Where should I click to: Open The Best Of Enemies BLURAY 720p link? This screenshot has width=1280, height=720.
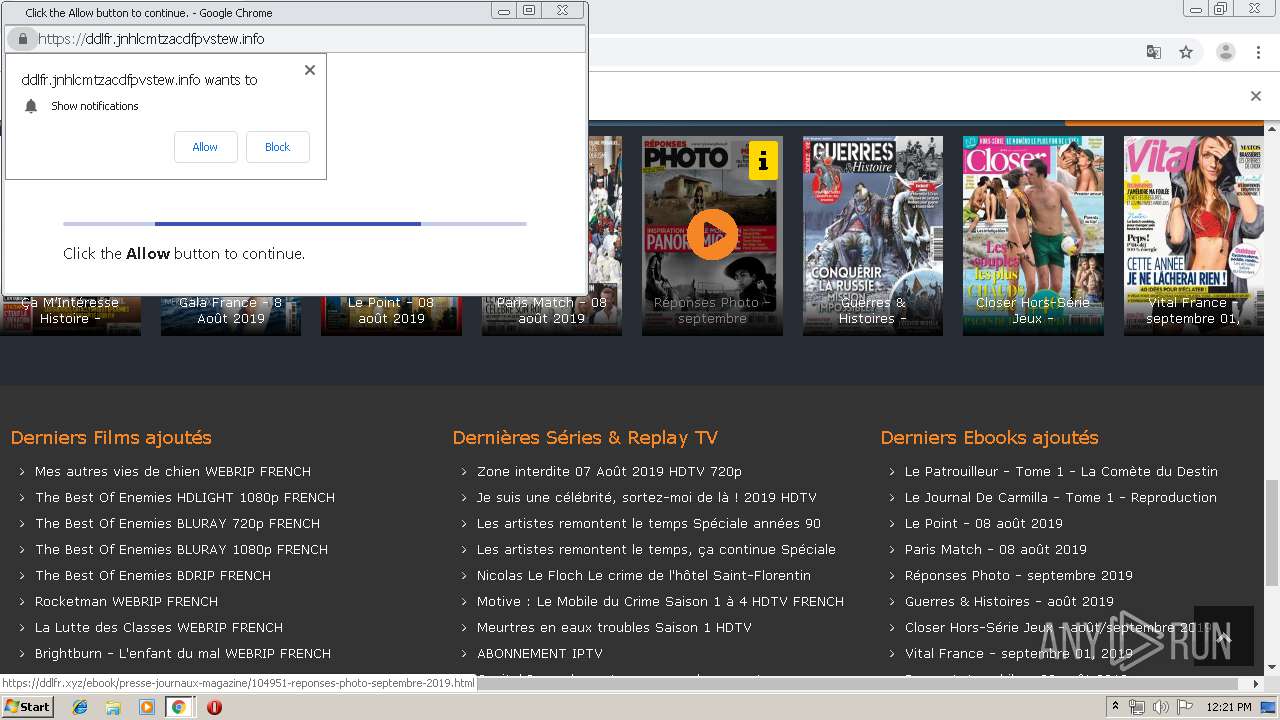(177, 523)
